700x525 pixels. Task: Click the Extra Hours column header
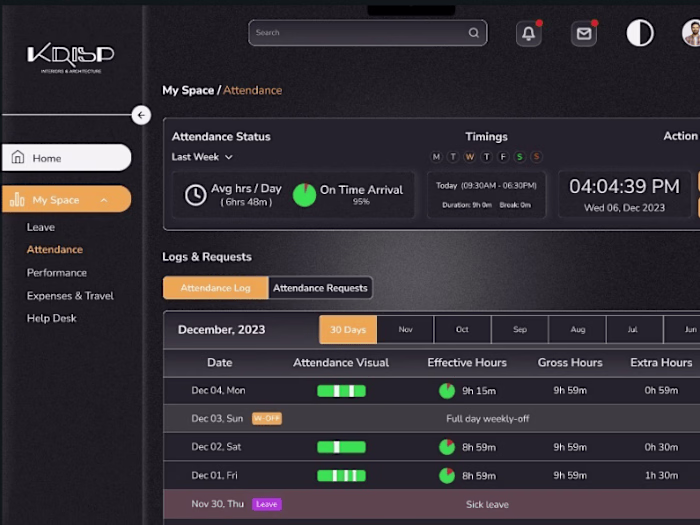(x=661, y=362)
